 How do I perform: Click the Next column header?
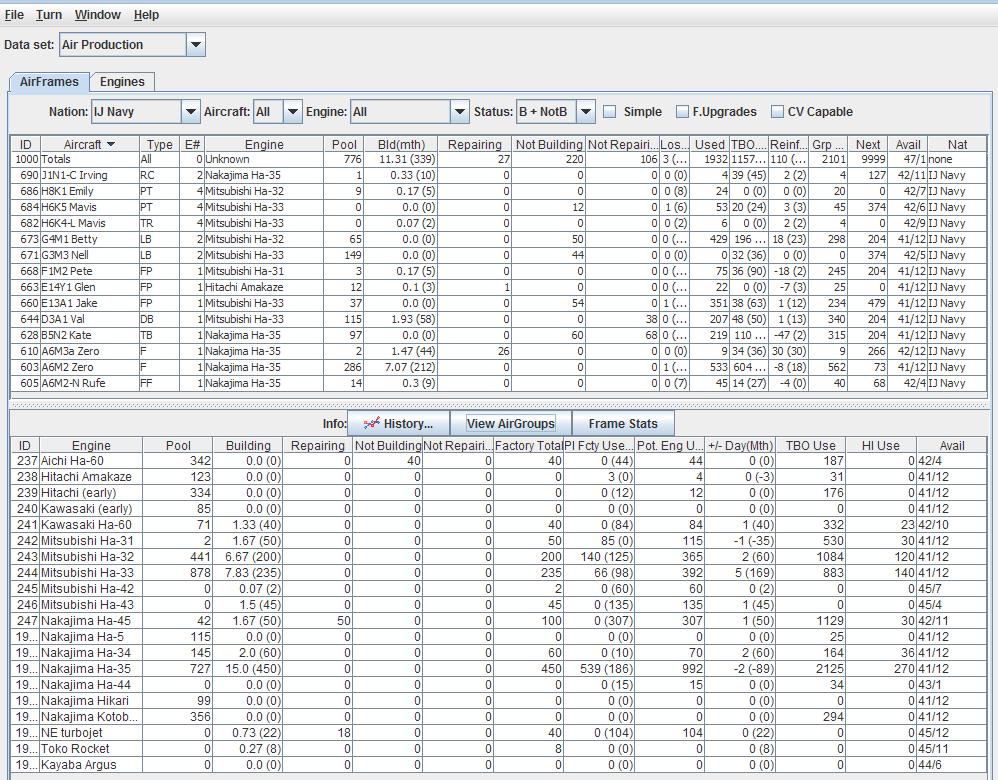(868, 145)
